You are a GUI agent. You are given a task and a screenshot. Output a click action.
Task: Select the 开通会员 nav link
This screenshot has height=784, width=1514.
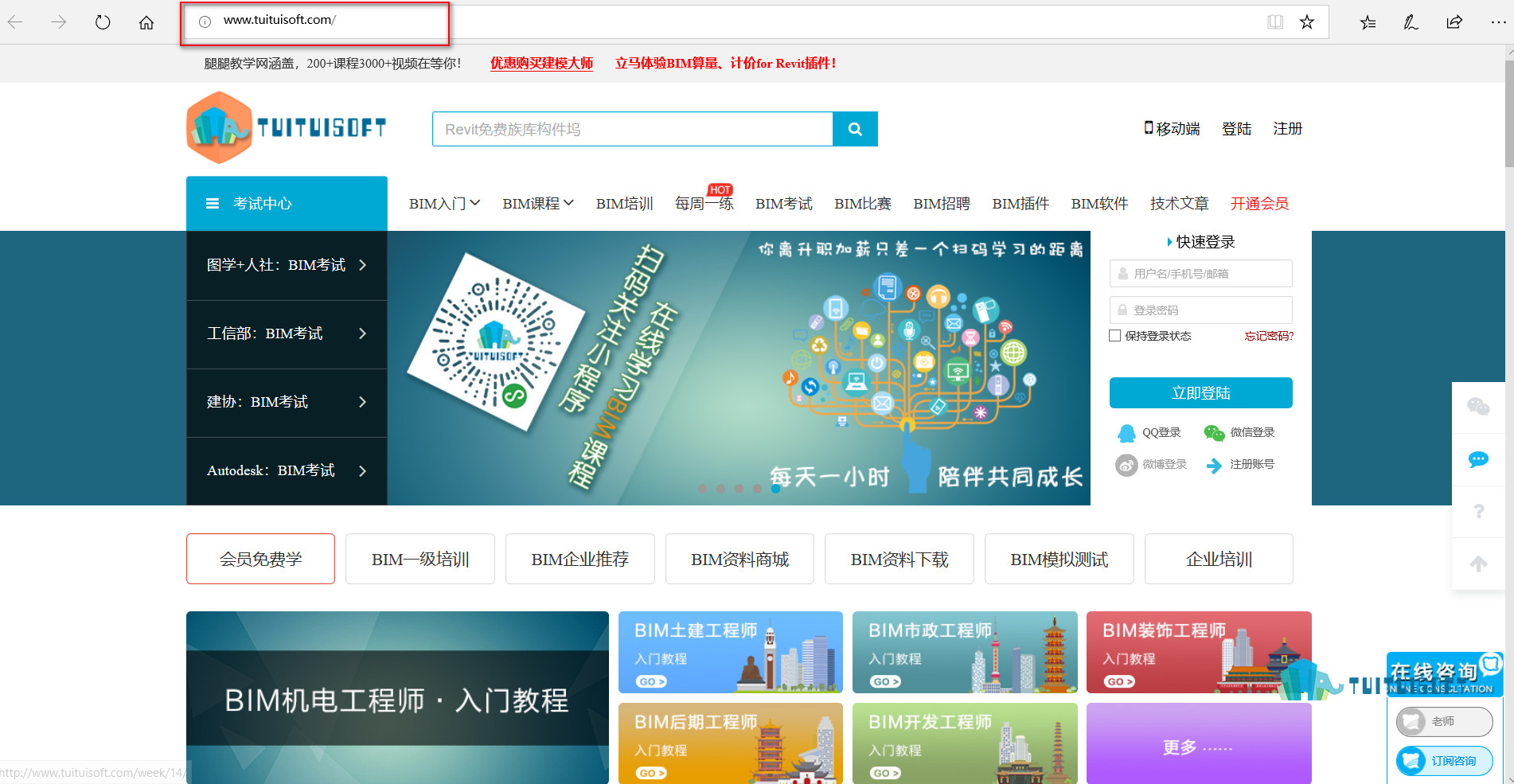coord(1259,204)
